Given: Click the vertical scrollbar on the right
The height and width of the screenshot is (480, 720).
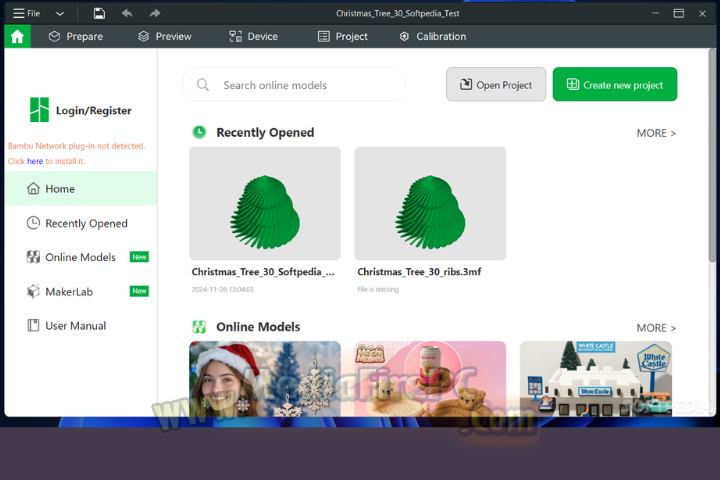Looking at the screenshot, I should (x=712, y=155).
